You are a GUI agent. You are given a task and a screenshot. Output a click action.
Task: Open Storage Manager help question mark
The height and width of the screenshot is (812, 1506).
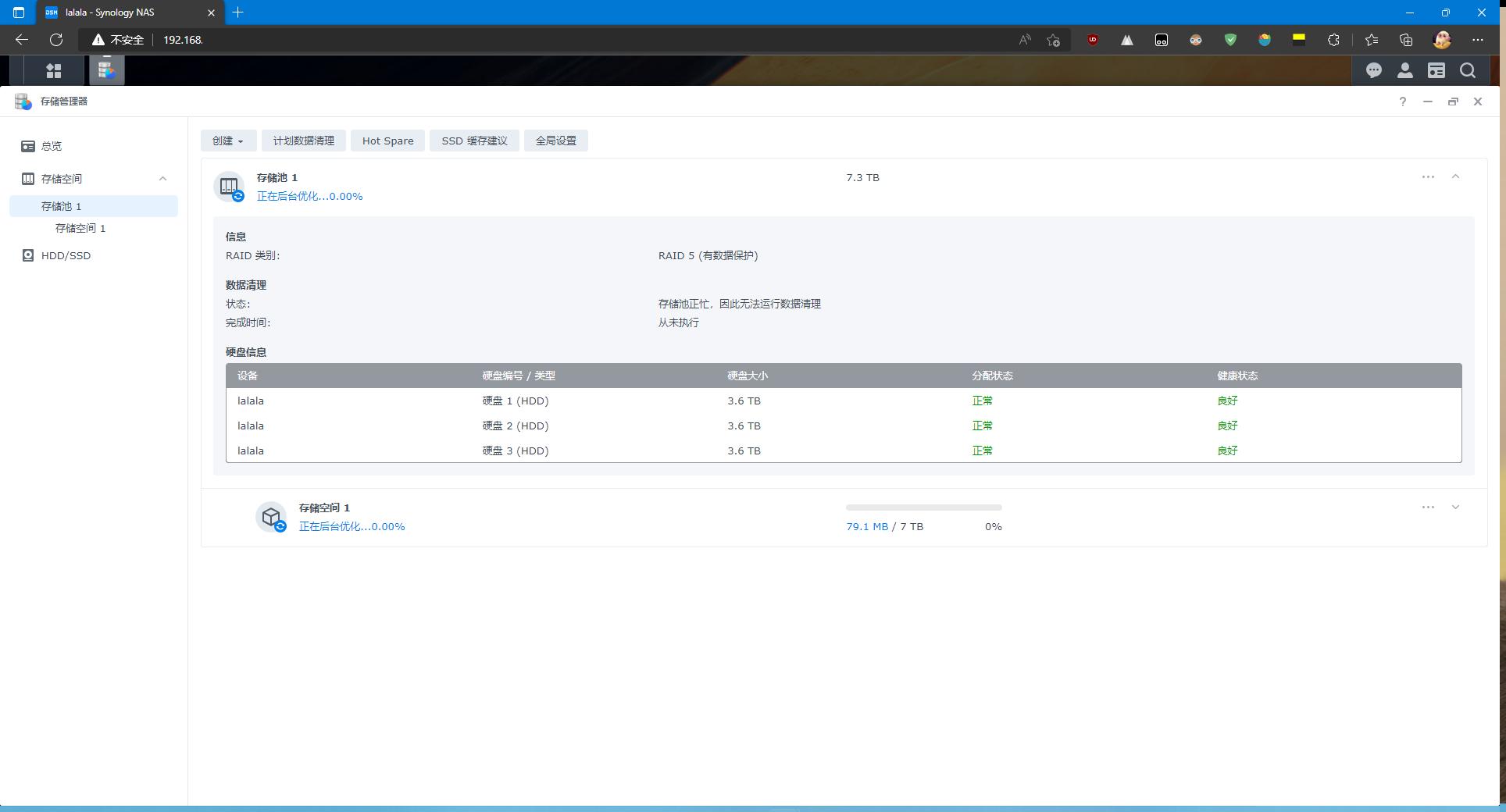coord(1402,101)
